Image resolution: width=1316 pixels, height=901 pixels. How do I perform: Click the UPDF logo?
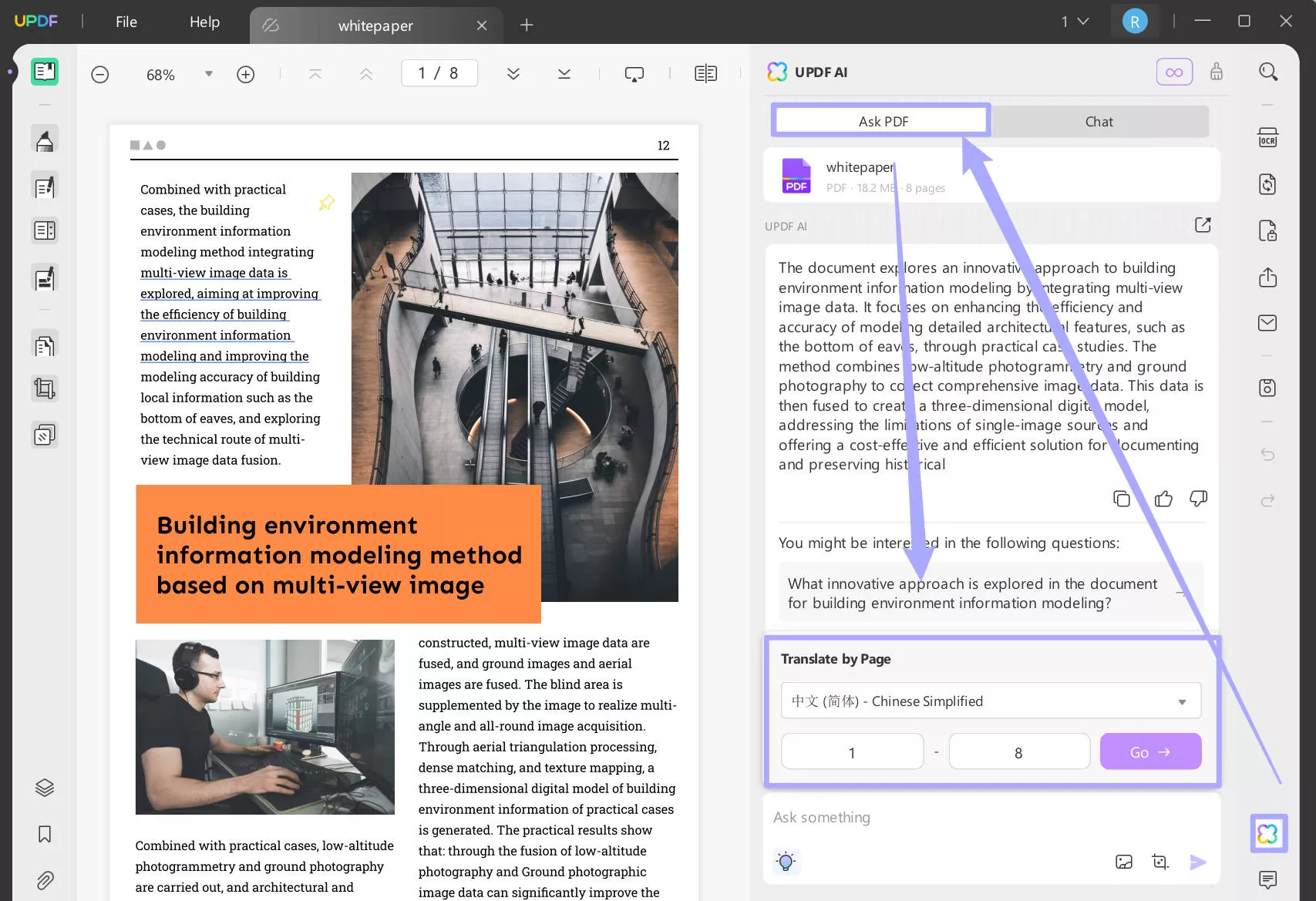tap(36, 22)
